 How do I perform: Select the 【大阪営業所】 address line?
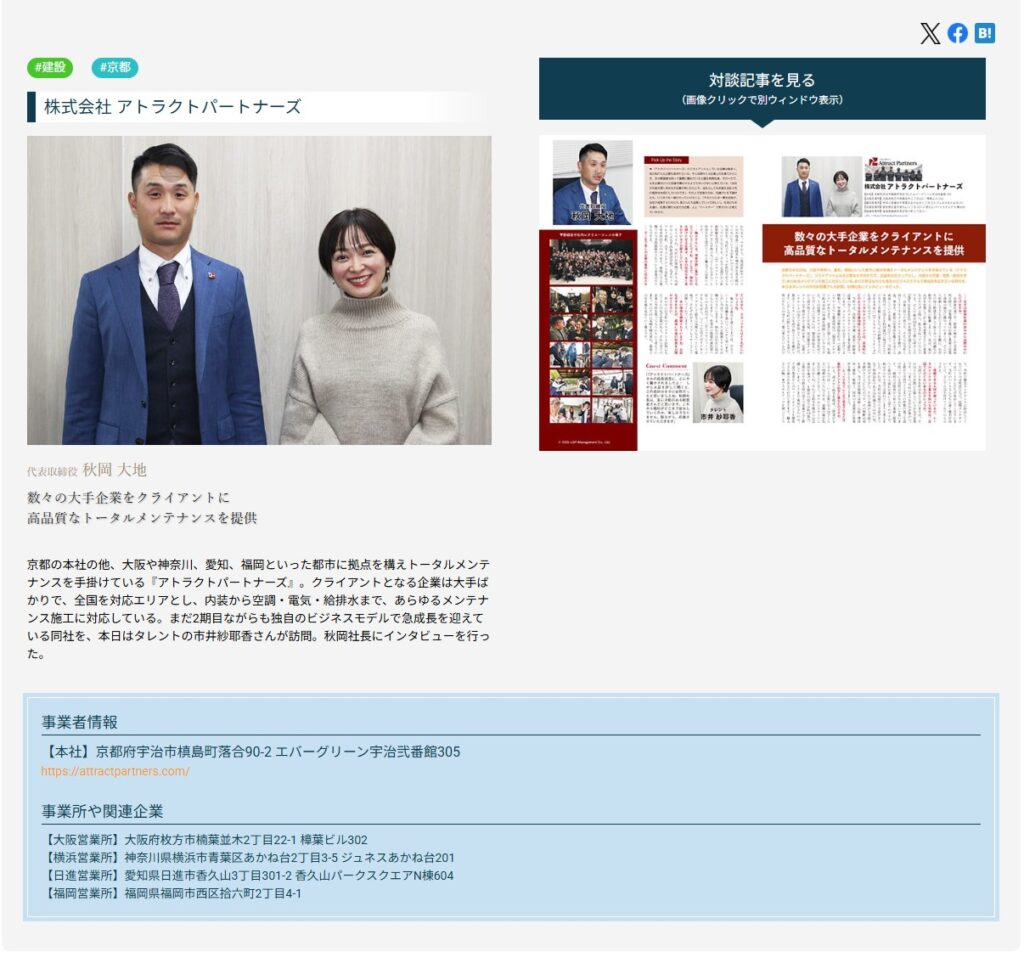pyautogui.click(x=204, y=840)
